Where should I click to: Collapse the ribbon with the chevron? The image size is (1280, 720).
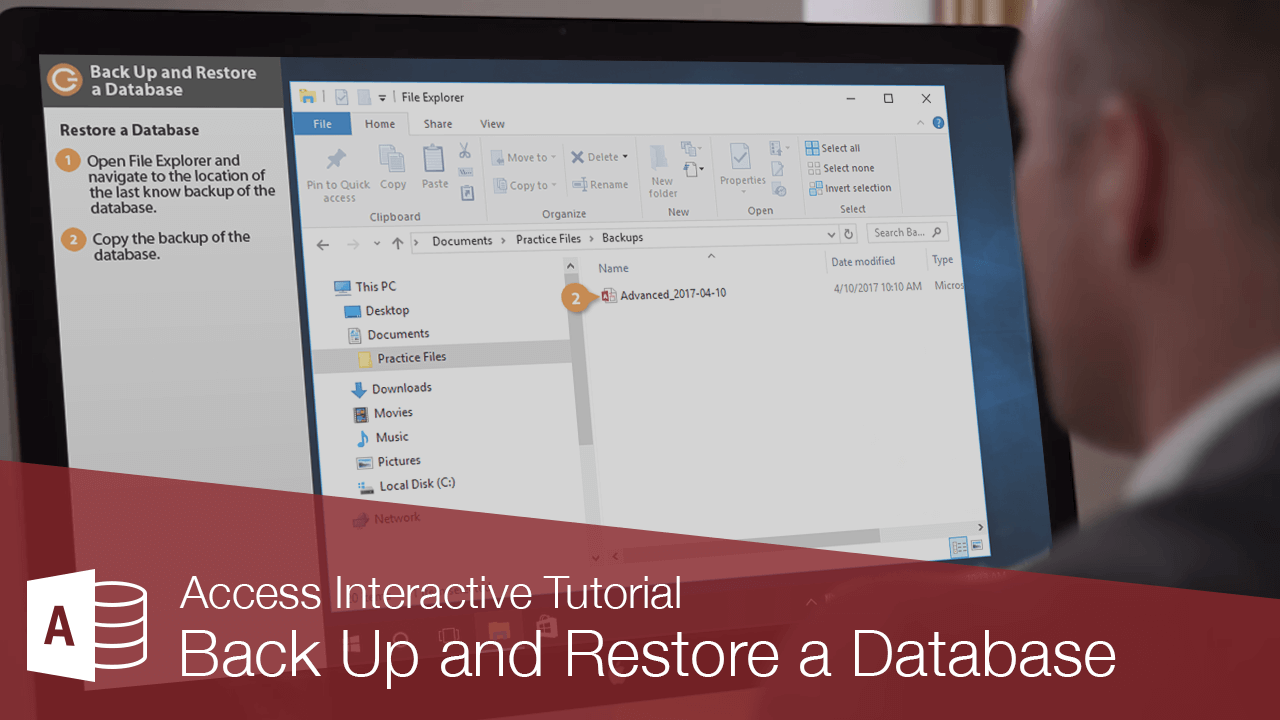[921, 122]
